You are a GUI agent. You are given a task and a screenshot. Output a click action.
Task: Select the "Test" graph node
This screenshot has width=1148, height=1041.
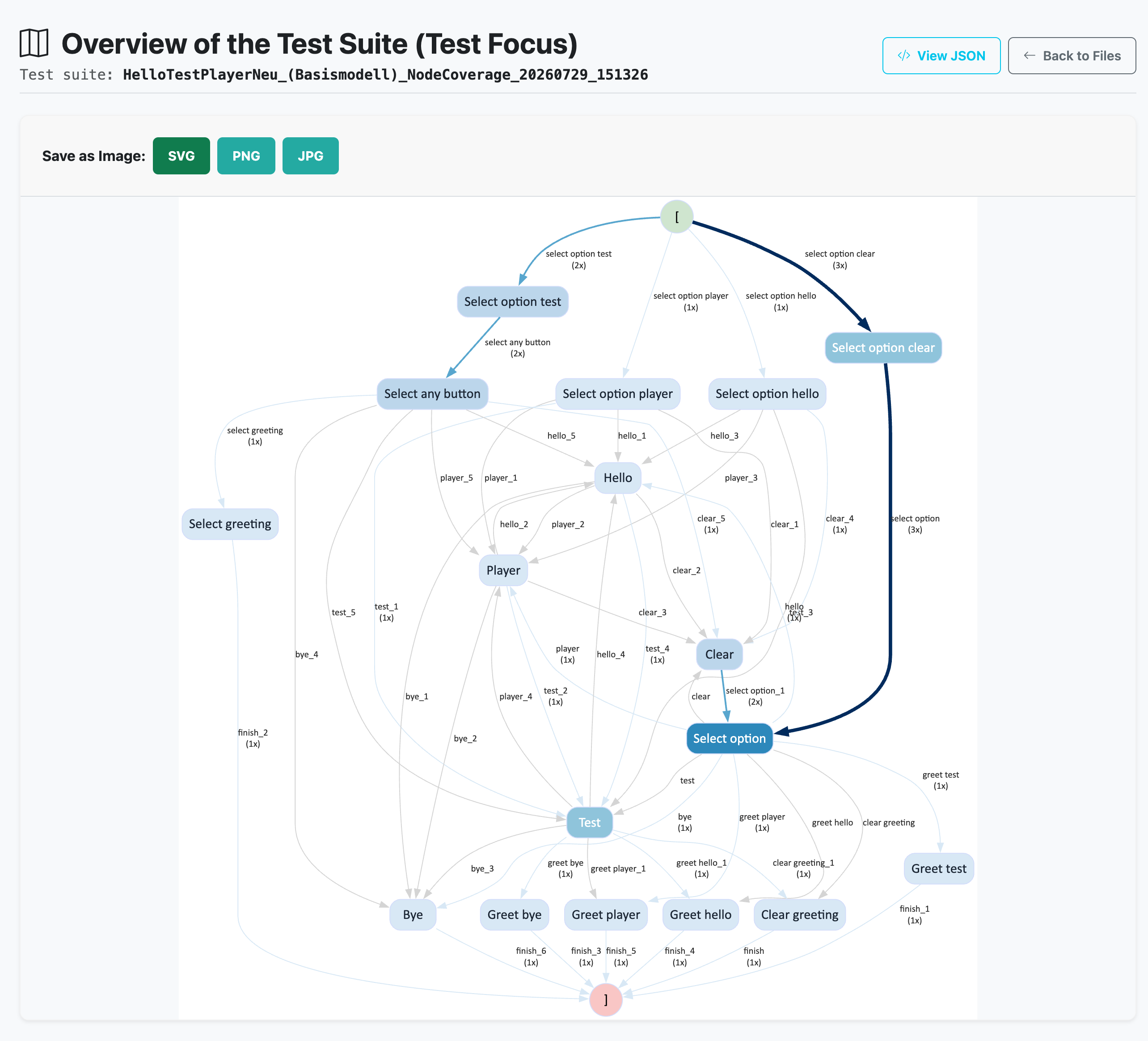[589, 822]
